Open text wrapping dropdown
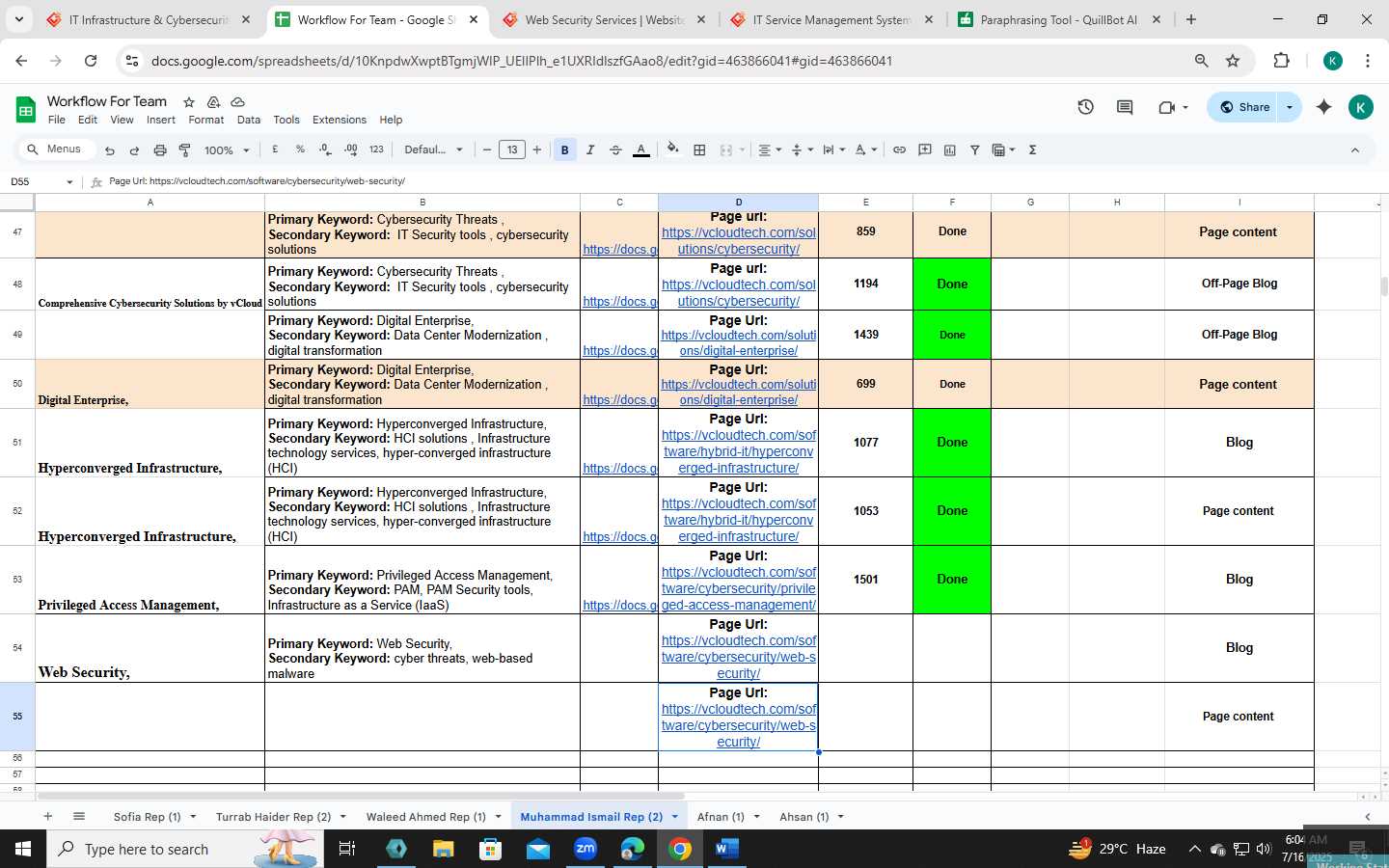Viewport: 1389px width, 868px height. tap(833, 149)
